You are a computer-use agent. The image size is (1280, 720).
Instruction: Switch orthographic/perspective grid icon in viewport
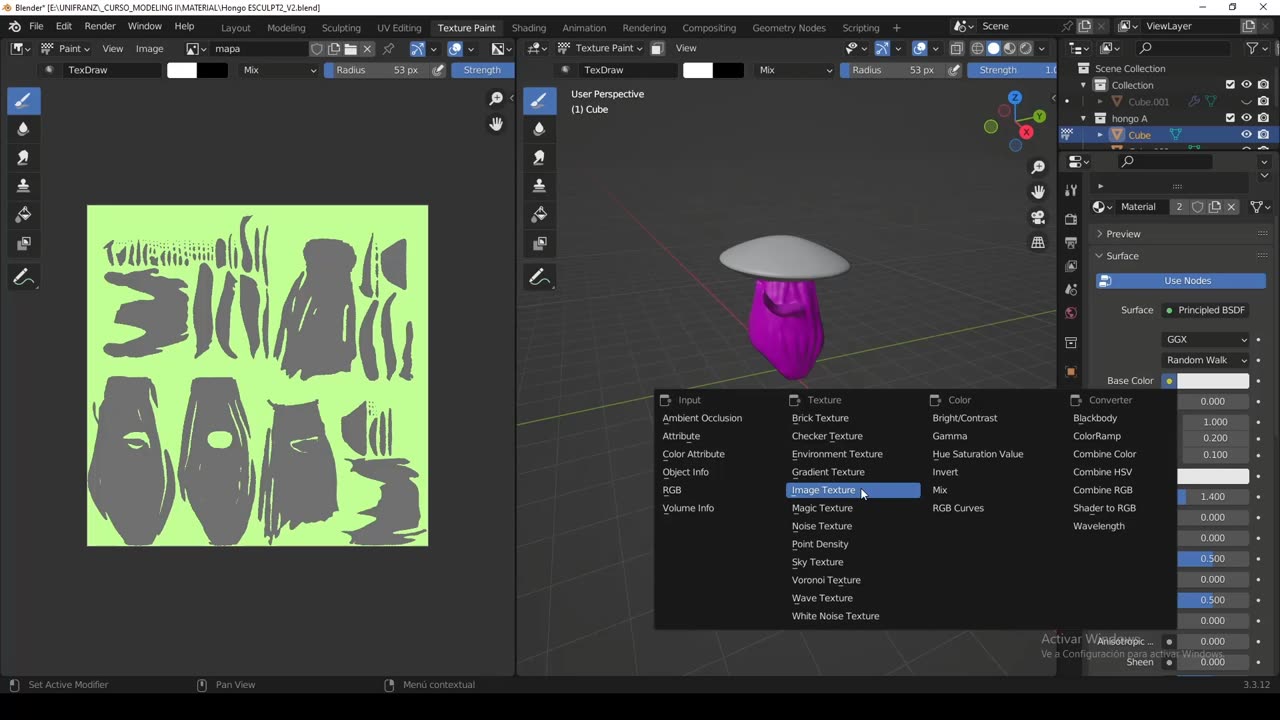(1038, 242)
